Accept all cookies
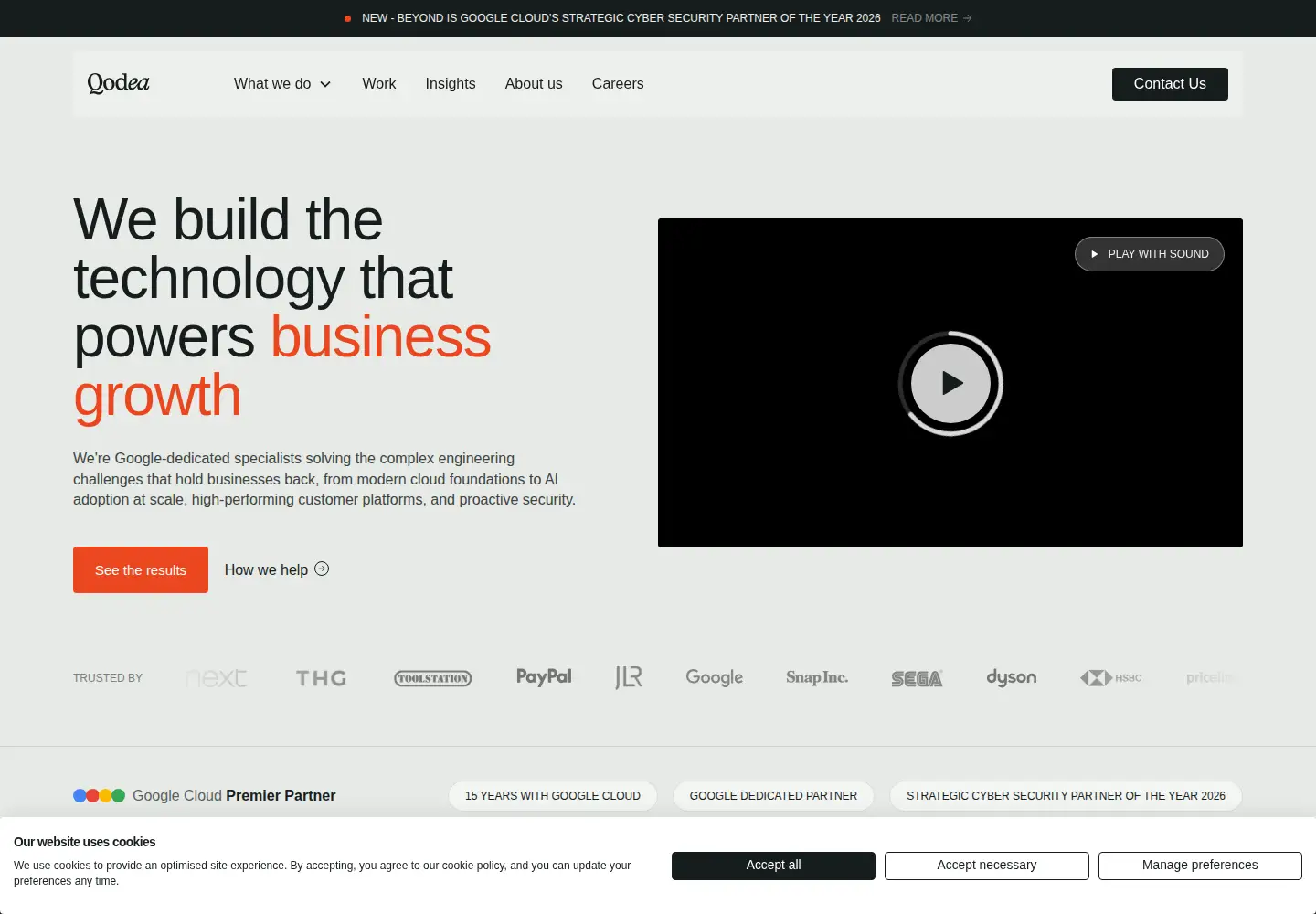 tap(773, 866)
